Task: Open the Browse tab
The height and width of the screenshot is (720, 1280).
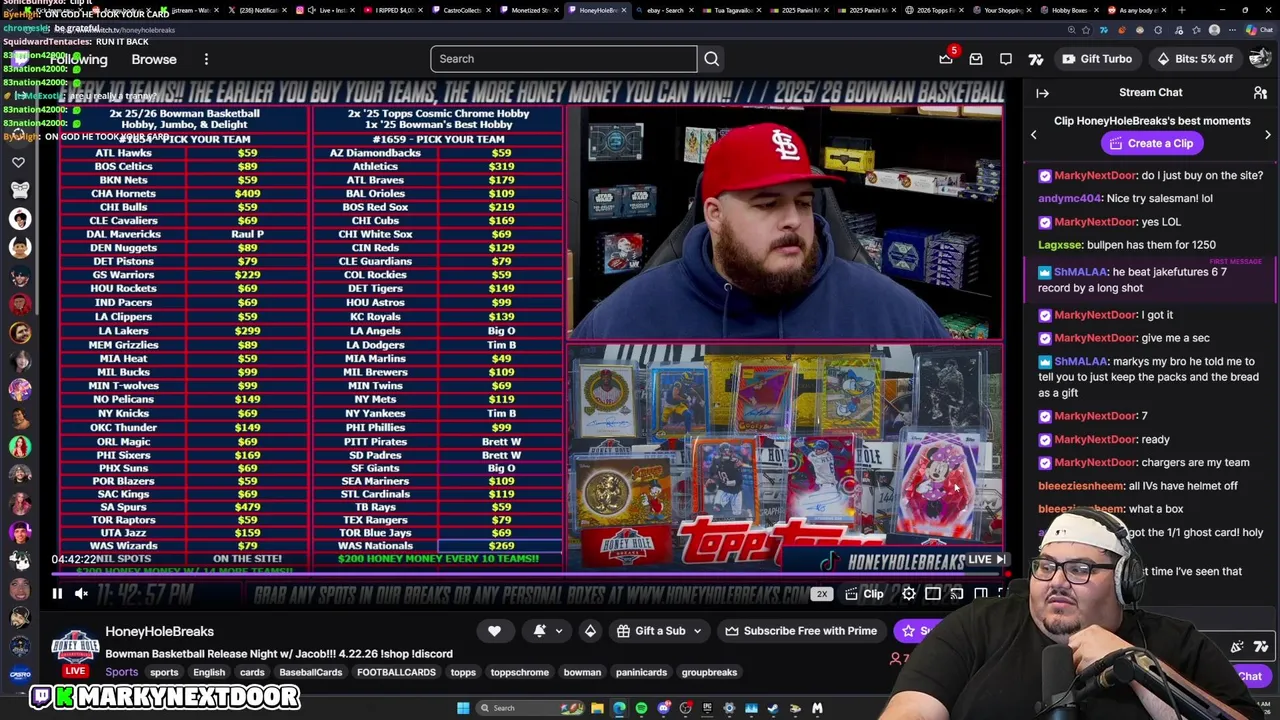Action: coord(154,60)
